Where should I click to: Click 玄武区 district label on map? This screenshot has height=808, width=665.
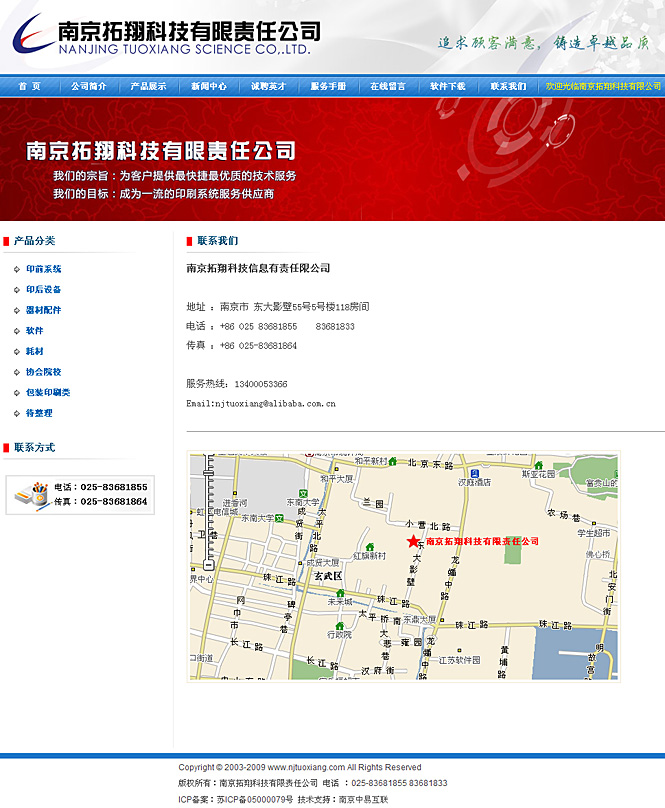[x=328, y=576]
